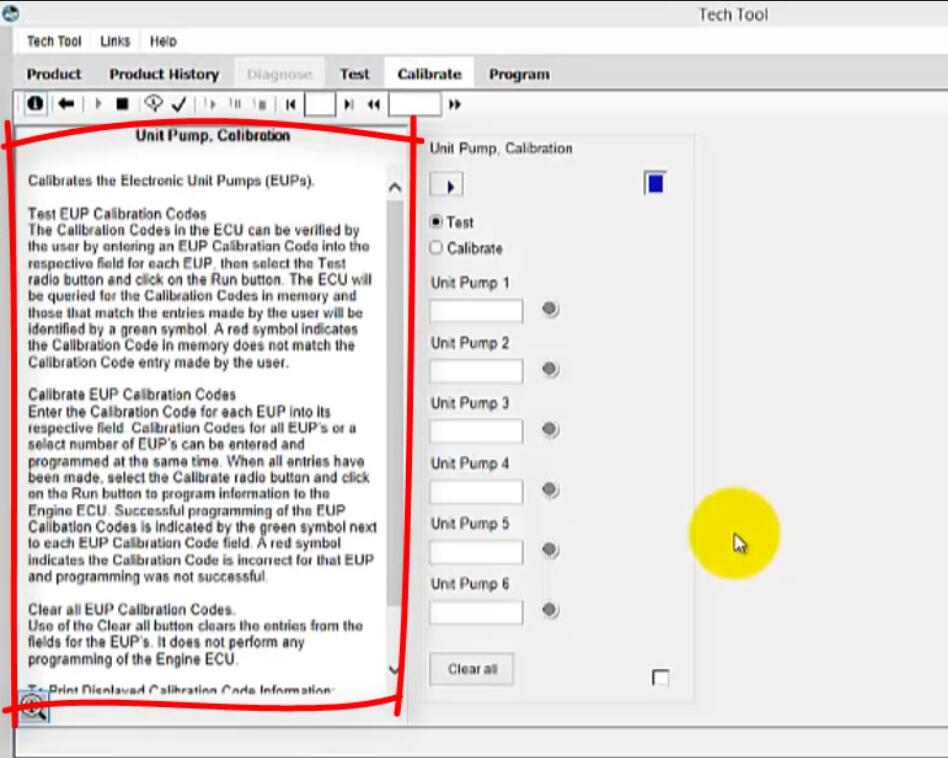Click the Unit Pump 3 code field

(x=476, y=432)
